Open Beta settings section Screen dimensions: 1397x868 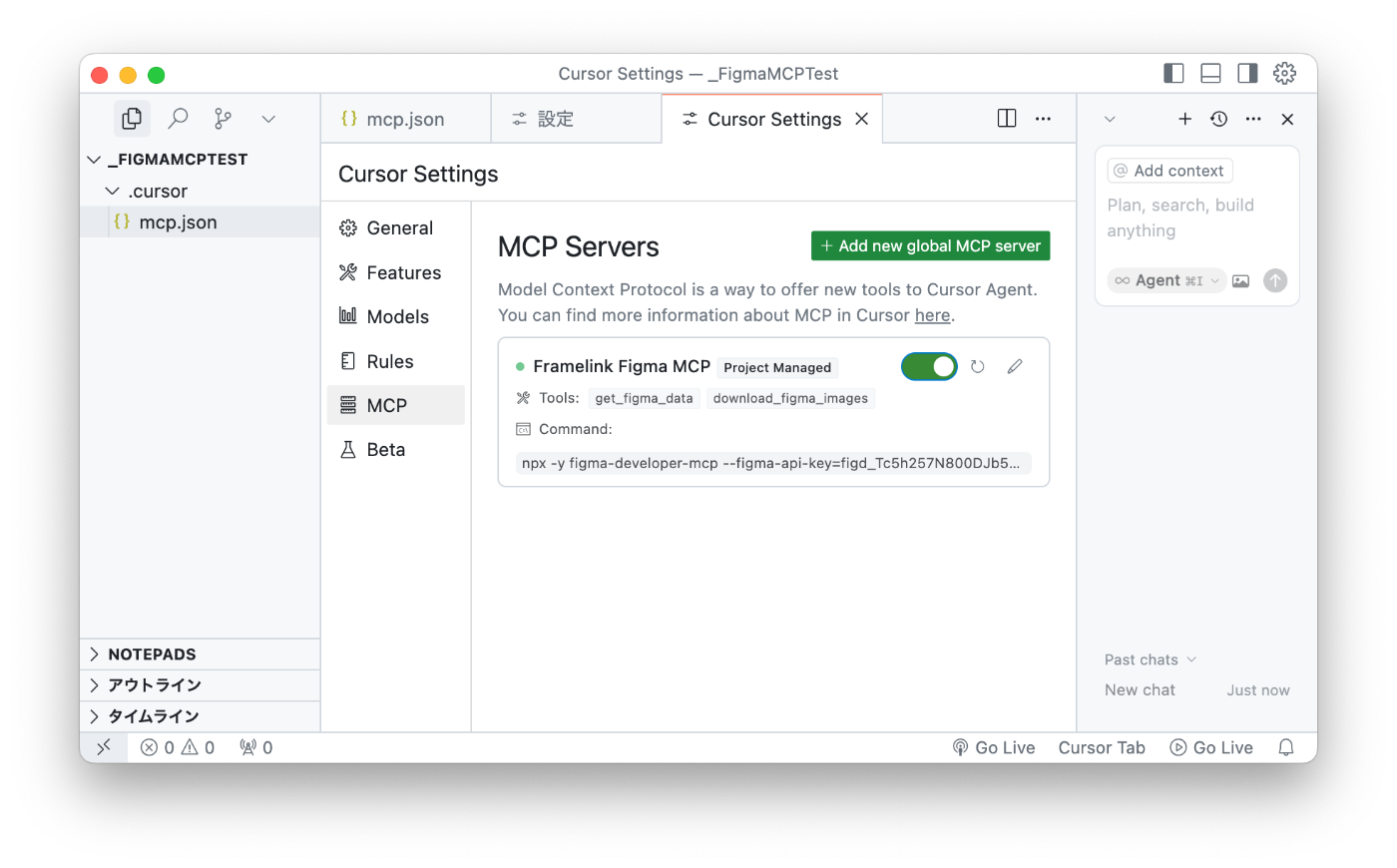point(396,449)
